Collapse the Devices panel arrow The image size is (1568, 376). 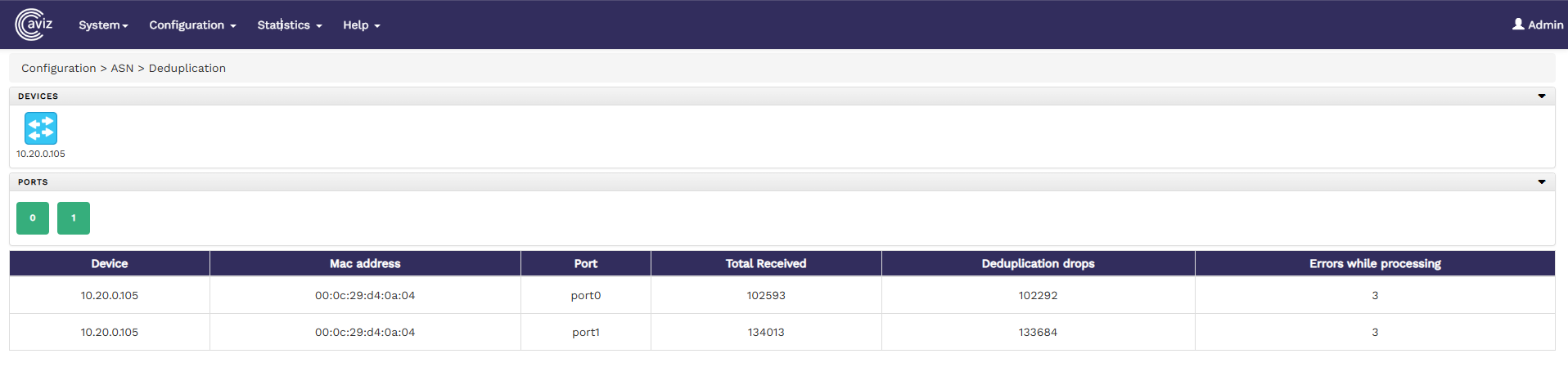pyautogui.click(x=1542, y=96)
